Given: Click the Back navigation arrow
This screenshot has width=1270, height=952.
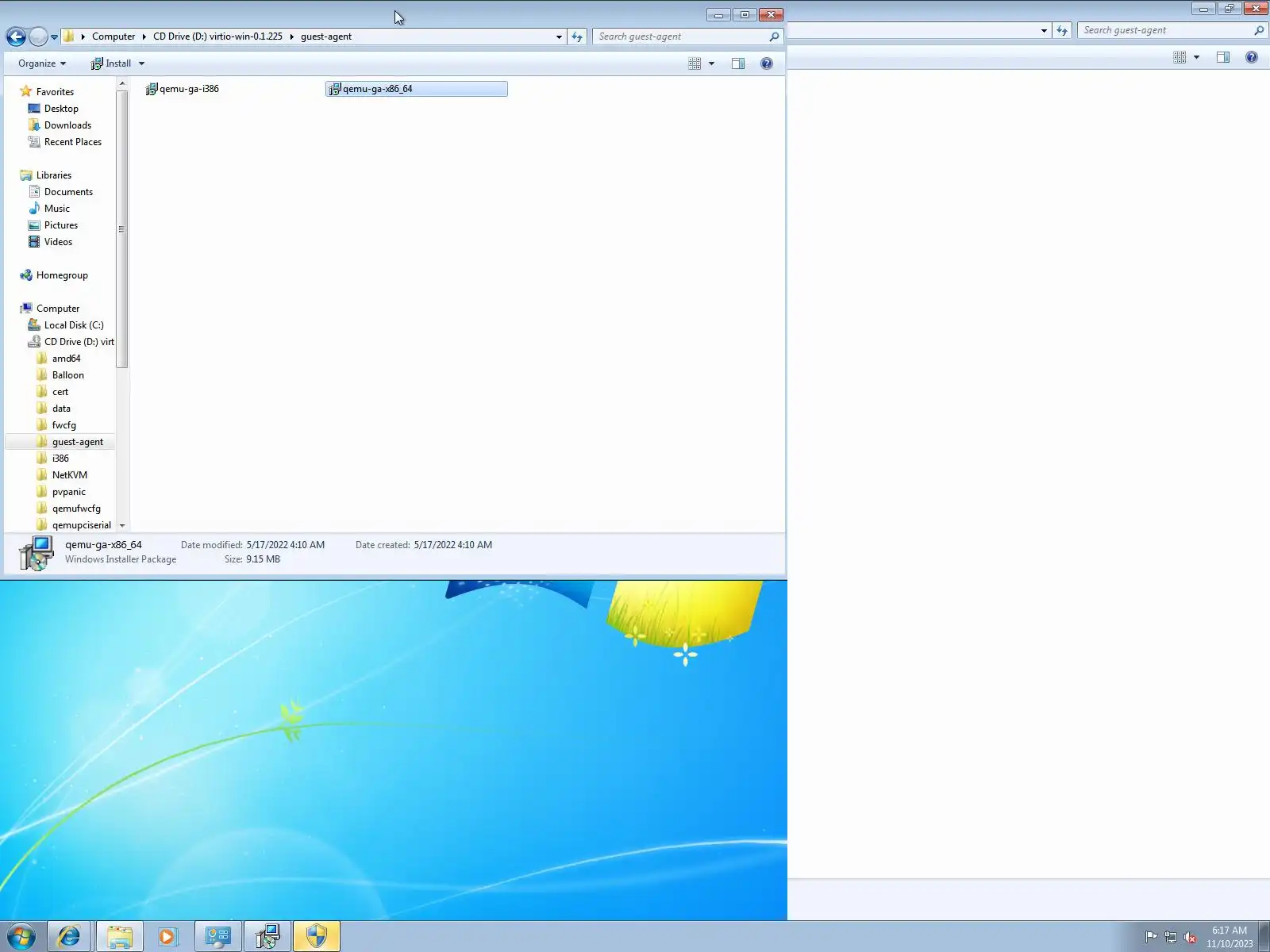Looking at the screenshot, I should 16,36.
